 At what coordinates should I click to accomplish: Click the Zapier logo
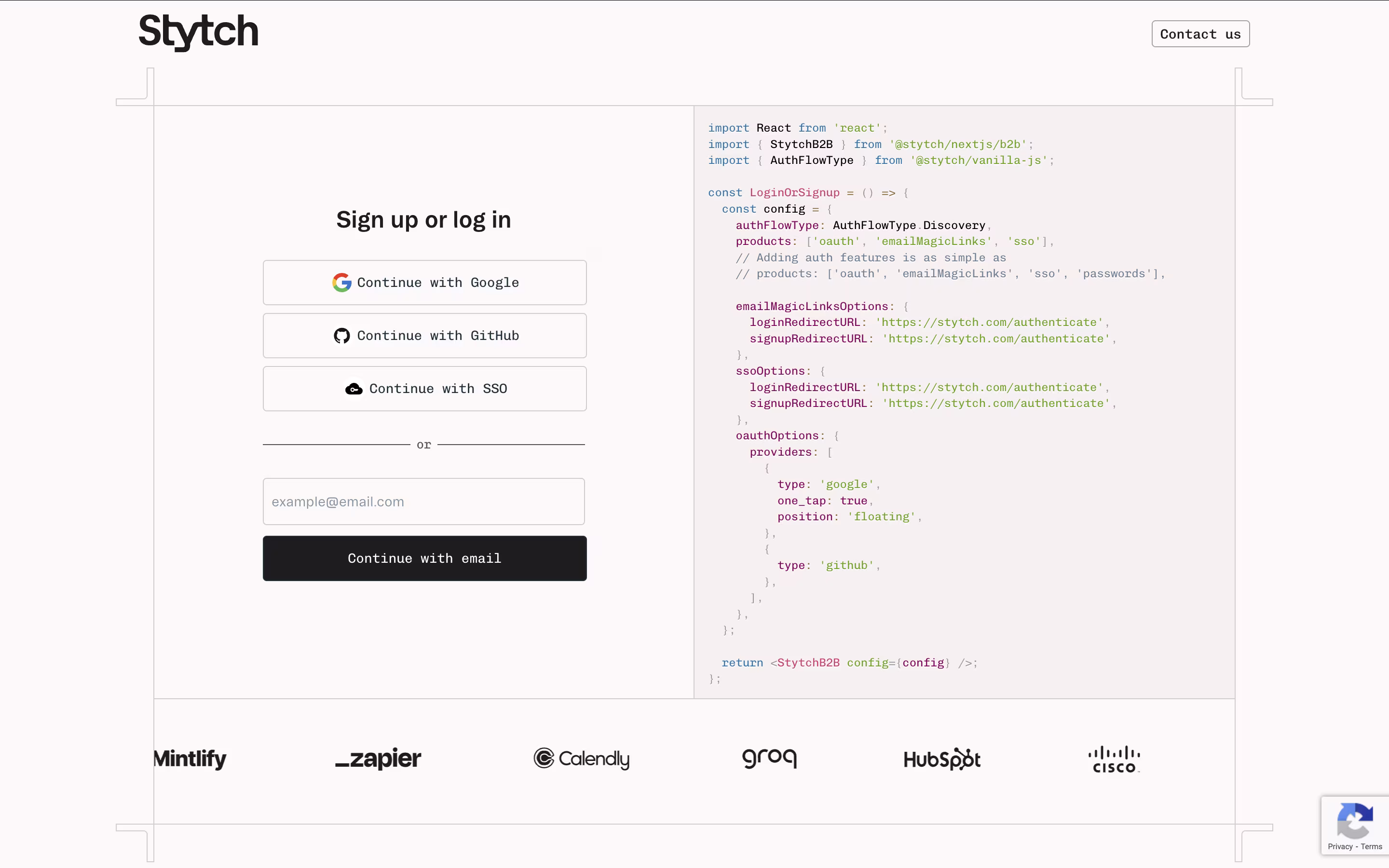(x=378, y=759)
